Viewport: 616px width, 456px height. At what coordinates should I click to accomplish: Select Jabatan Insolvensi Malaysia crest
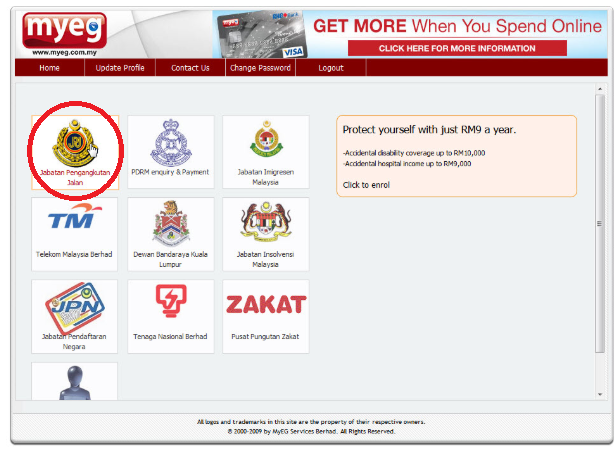266,222
